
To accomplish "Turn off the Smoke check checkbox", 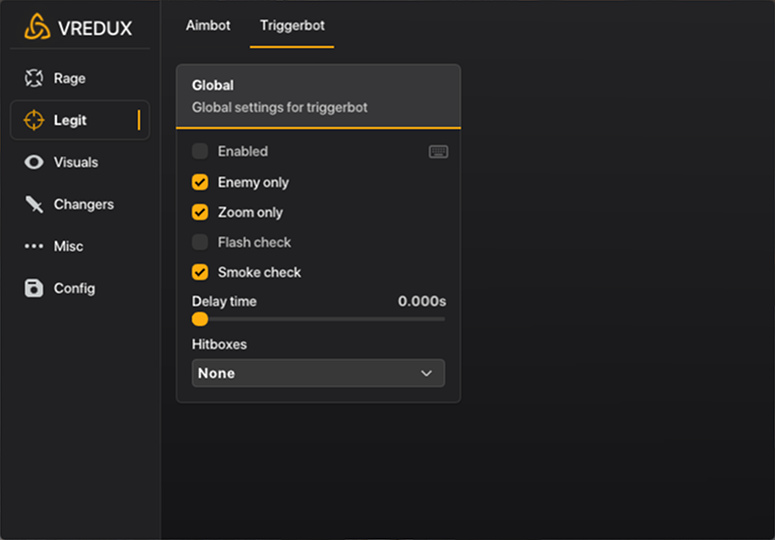I will [200, 272].
